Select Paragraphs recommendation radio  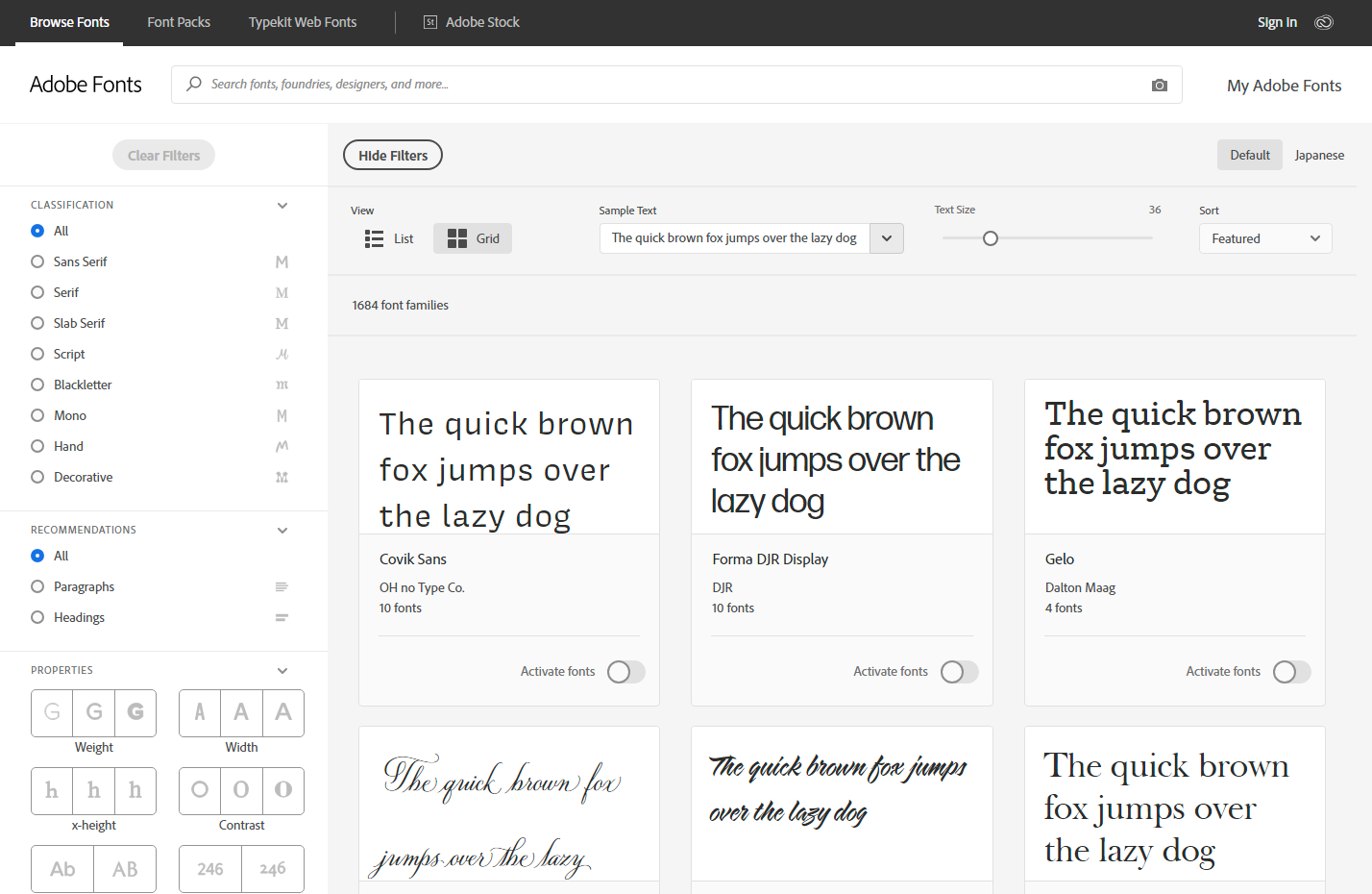click(37, 586)
